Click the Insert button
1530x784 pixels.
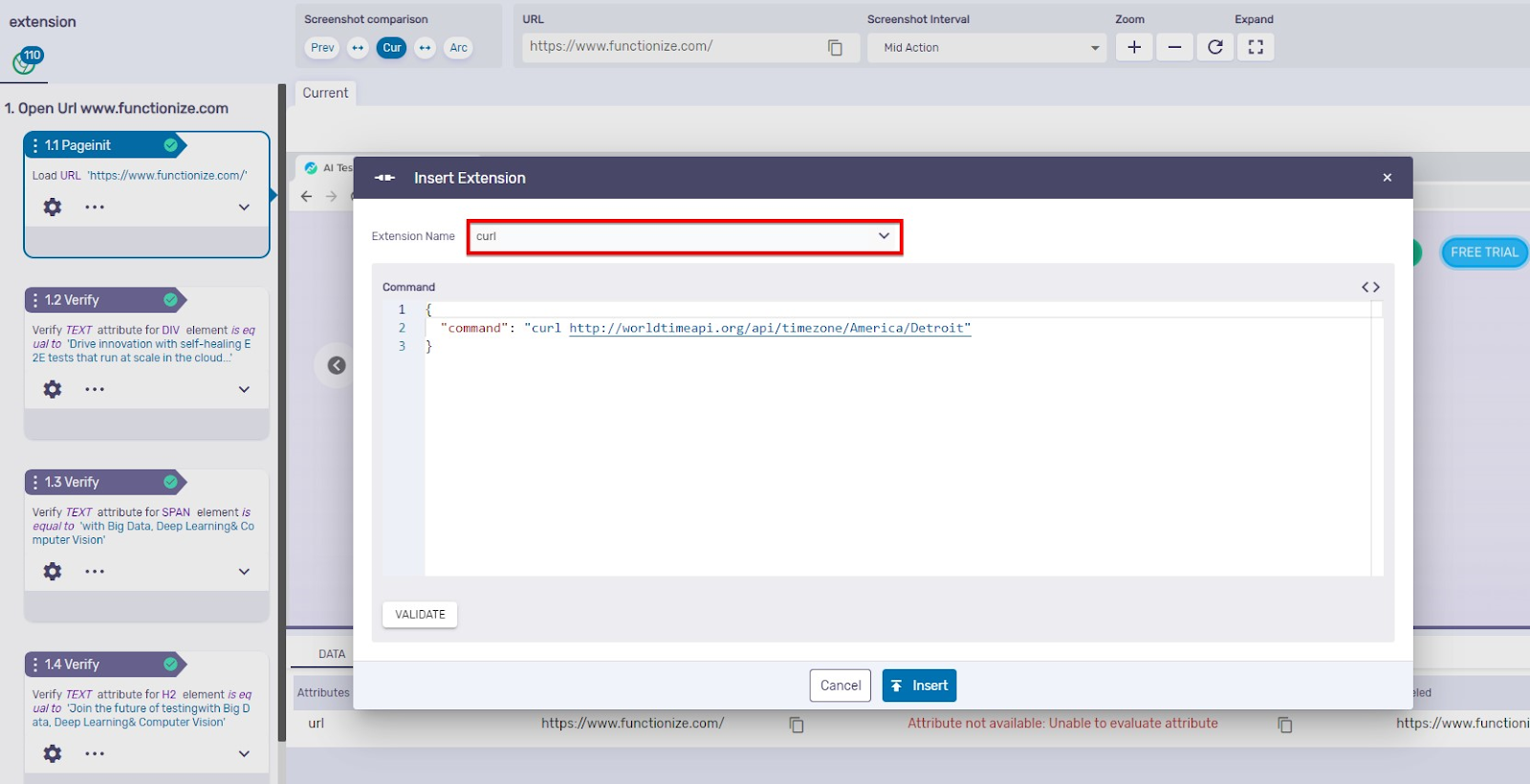[x=919, y=686]
